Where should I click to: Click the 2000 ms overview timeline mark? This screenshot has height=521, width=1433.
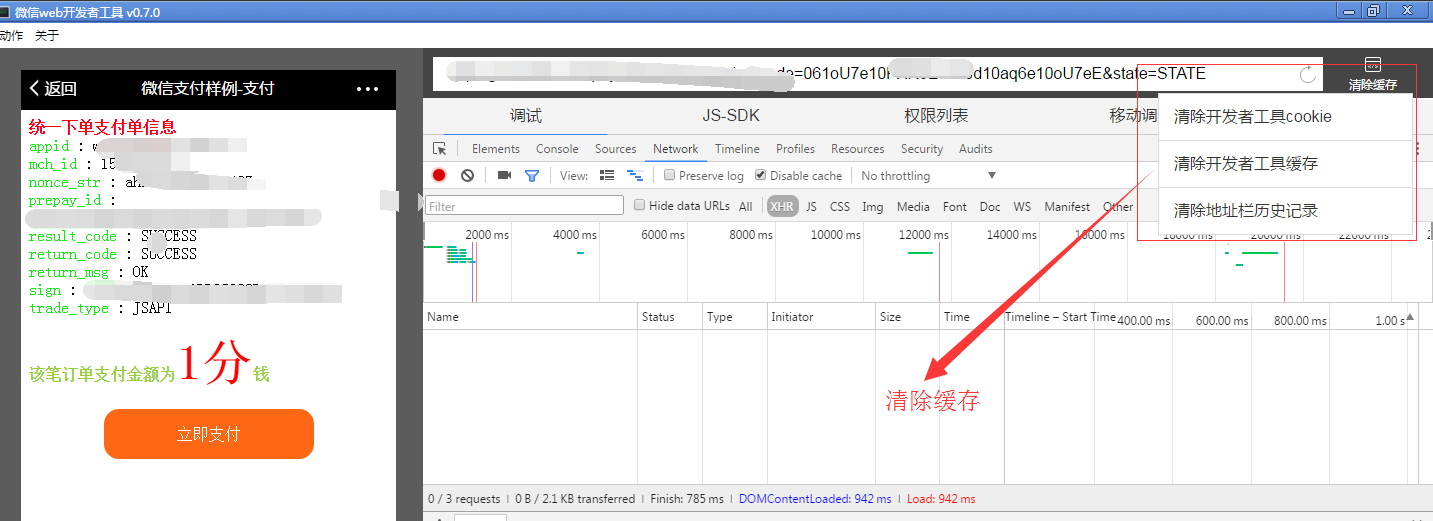[x=487, y=234]
